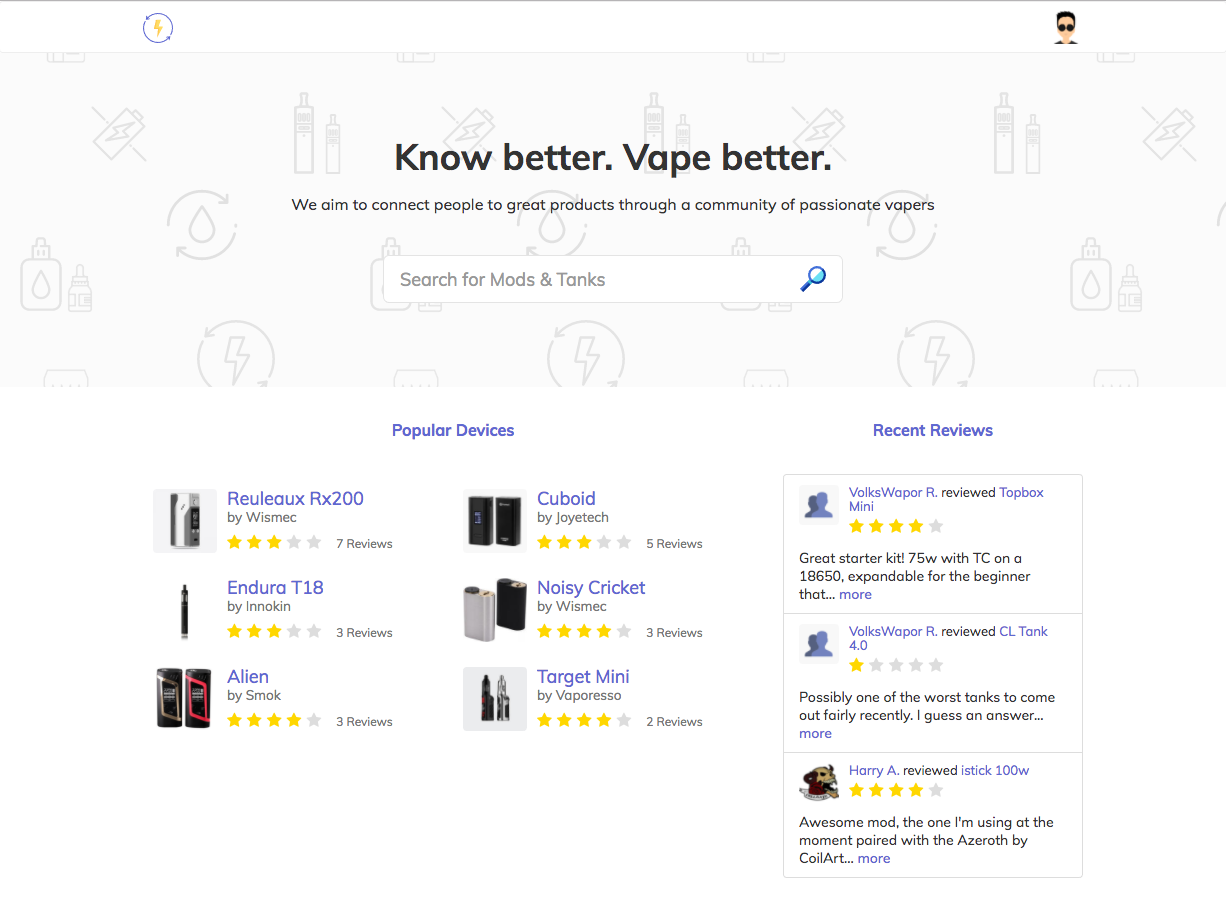Click Harry A.'s skull avatar icon
The image size is (1226, 900).
(818, 783)
